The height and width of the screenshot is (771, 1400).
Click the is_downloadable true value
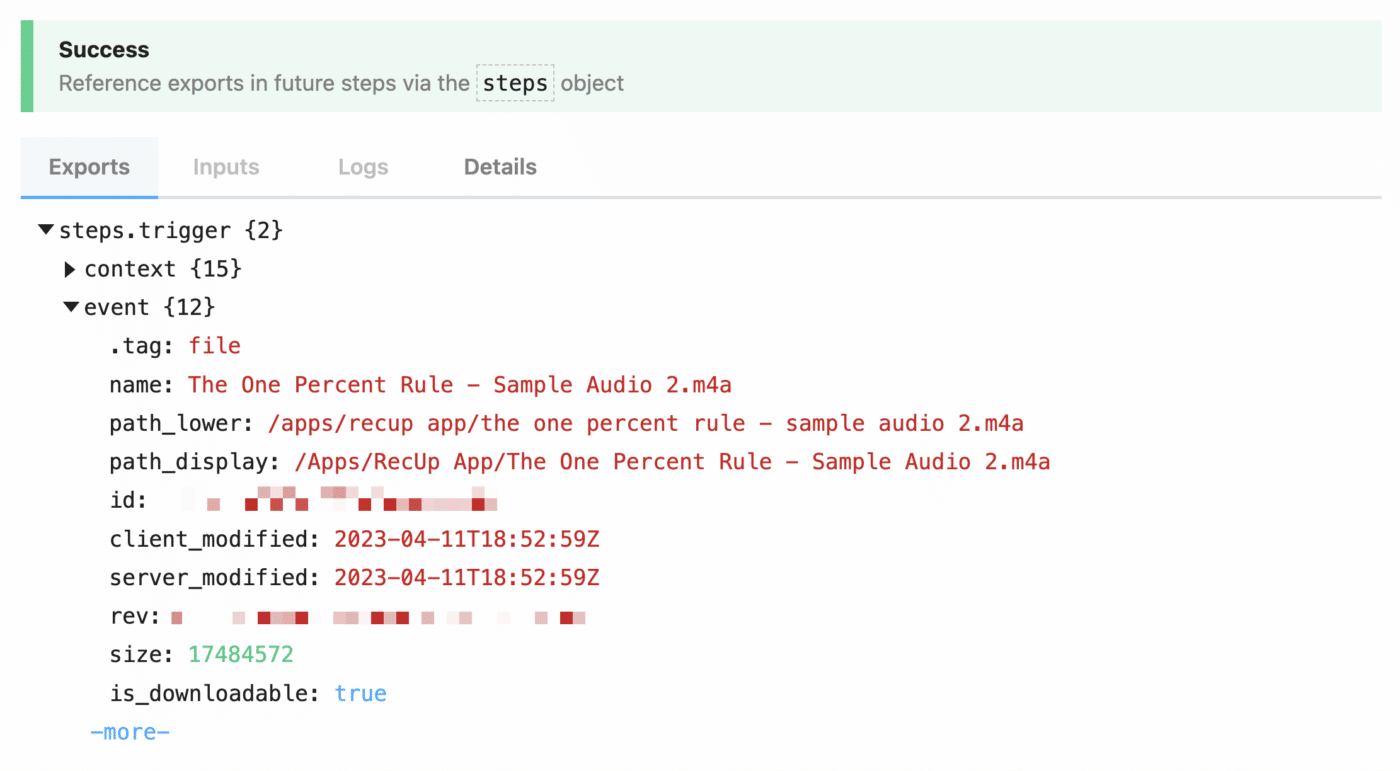(x=361, y=693)
